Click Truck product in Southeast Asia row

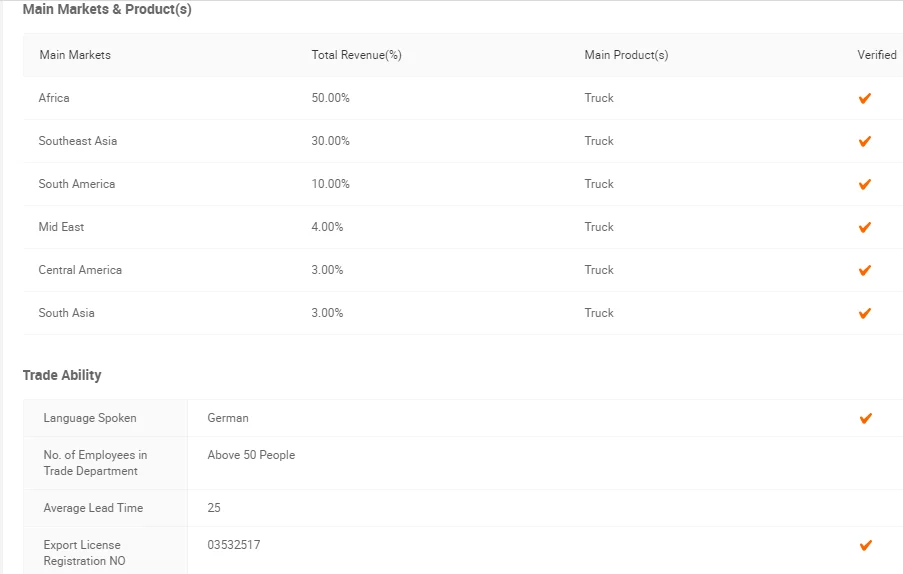[599, 141]
